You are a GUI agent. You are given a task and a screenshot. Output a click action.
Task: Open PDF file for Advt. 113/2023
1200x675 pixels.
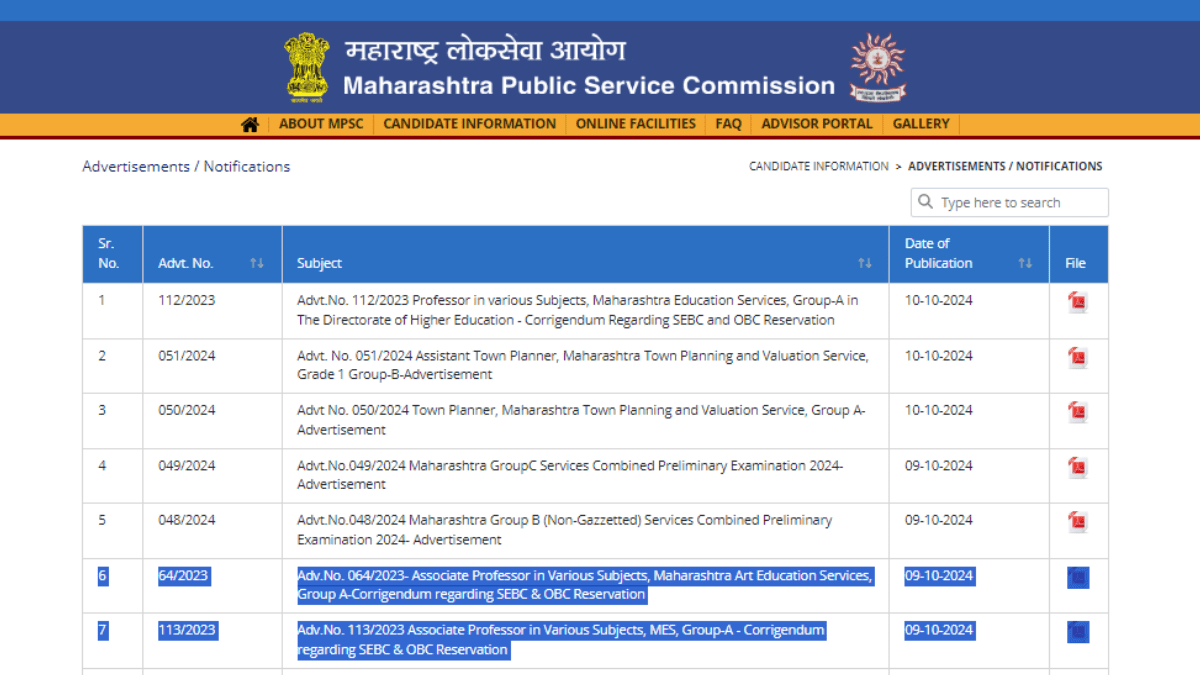[1078, 633]
